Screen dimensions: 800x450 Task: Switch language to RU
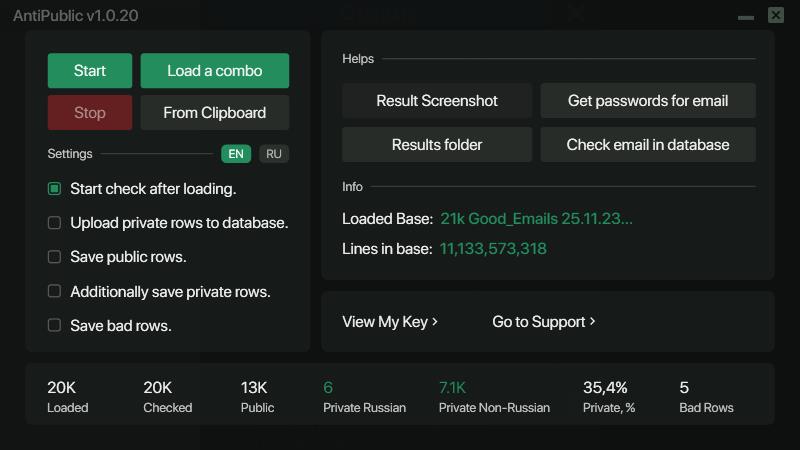point(274,154)
